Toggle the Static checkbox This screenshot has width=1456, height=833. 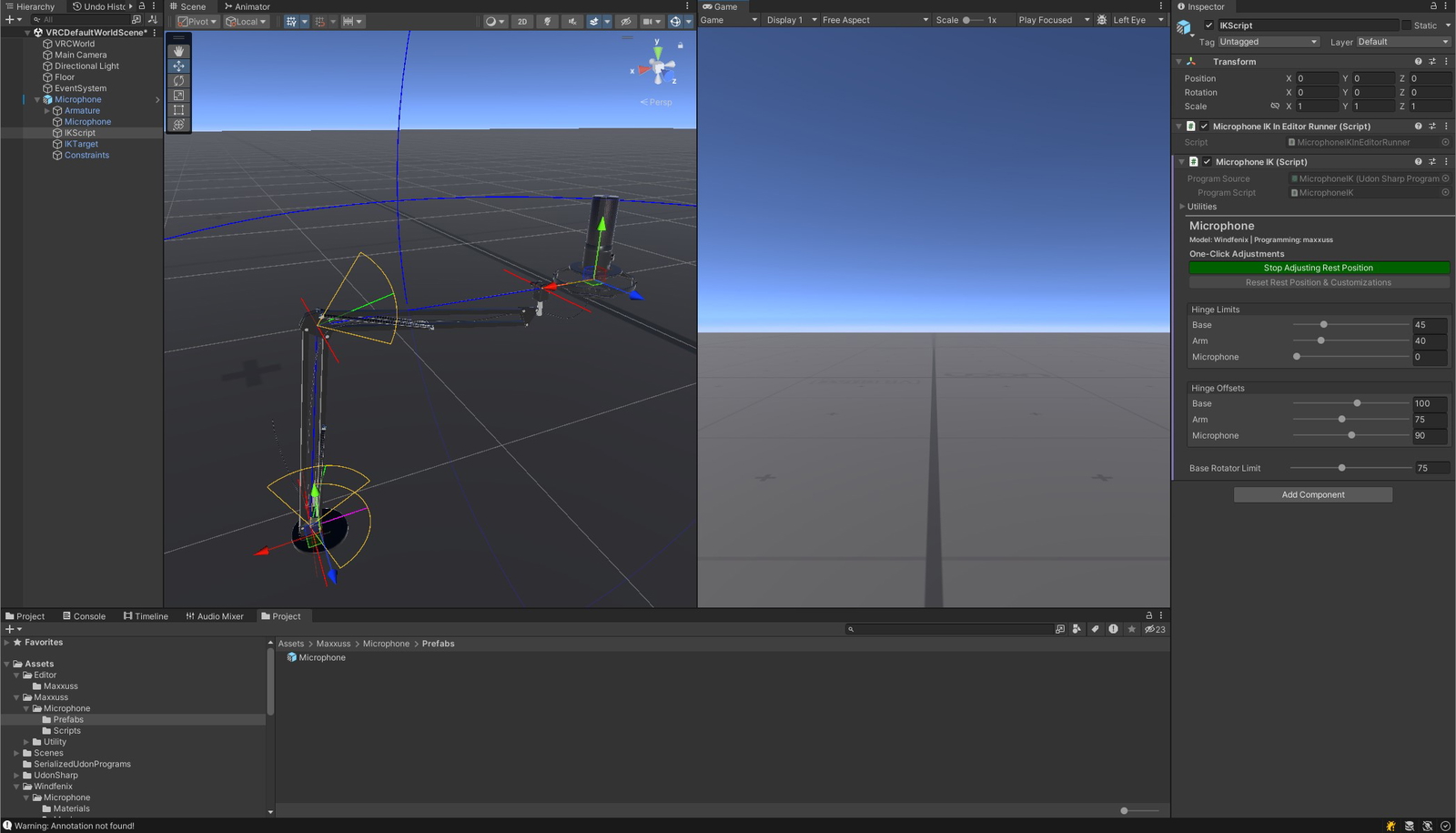point(1406,25)
